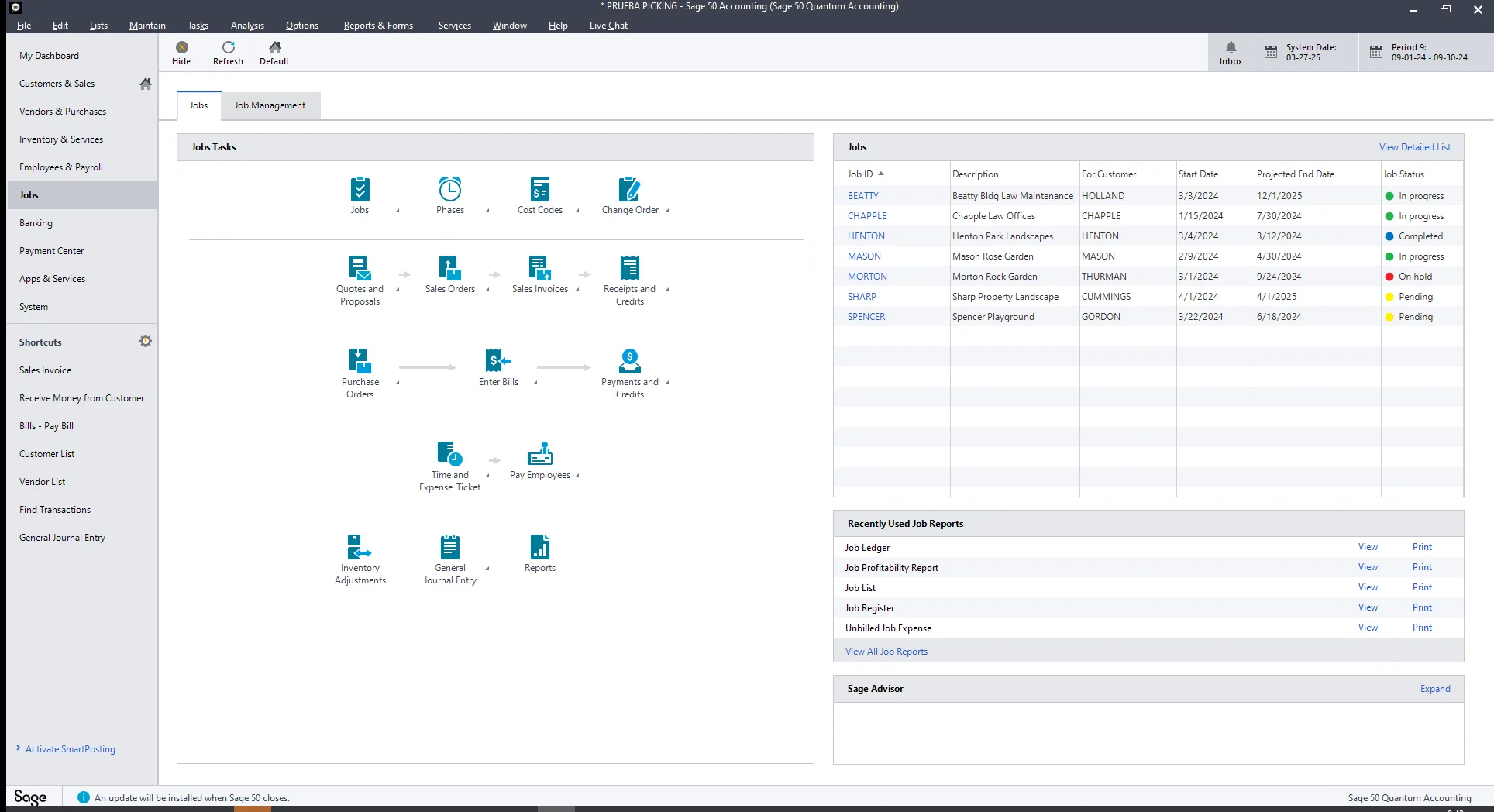The height and width of the screenshot is (812, 1494).
Task: Open the Inventory Adjustments icon
Action: pyautogui.click(x=360, y=547)
